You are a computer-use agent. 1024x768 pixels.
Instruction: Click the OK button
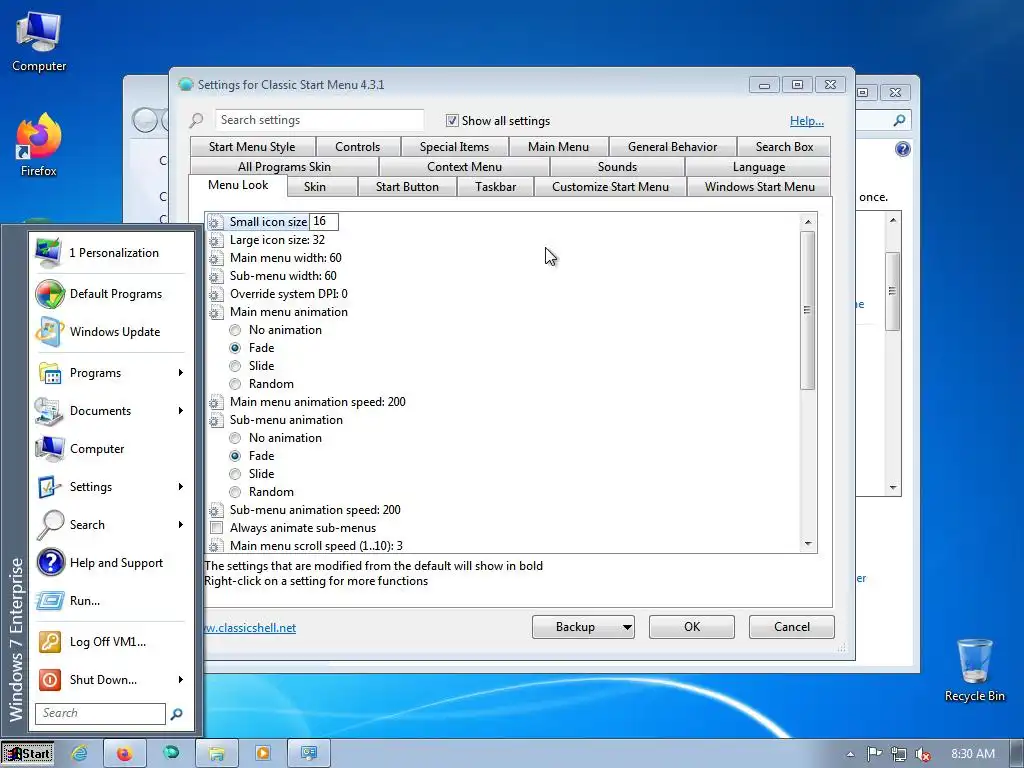[692, 627]
